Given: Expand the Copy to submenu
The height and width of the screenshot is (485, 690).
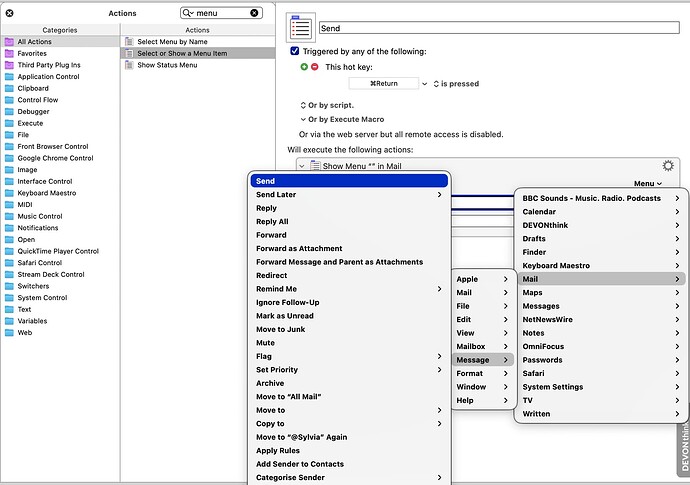Looking at the screenshot, I should (x=440, y=423).
